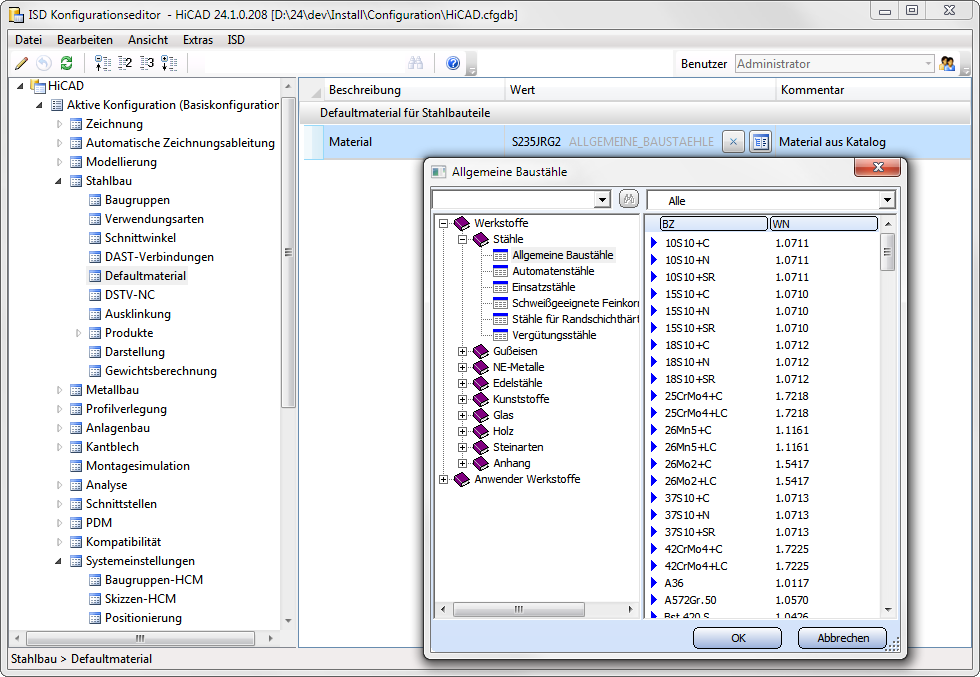Click the Baugruppen table icon in the left tree
Image resolution: width=980 pixels, height=677 pixels.
pyautogui.click(x=95, y=200)
